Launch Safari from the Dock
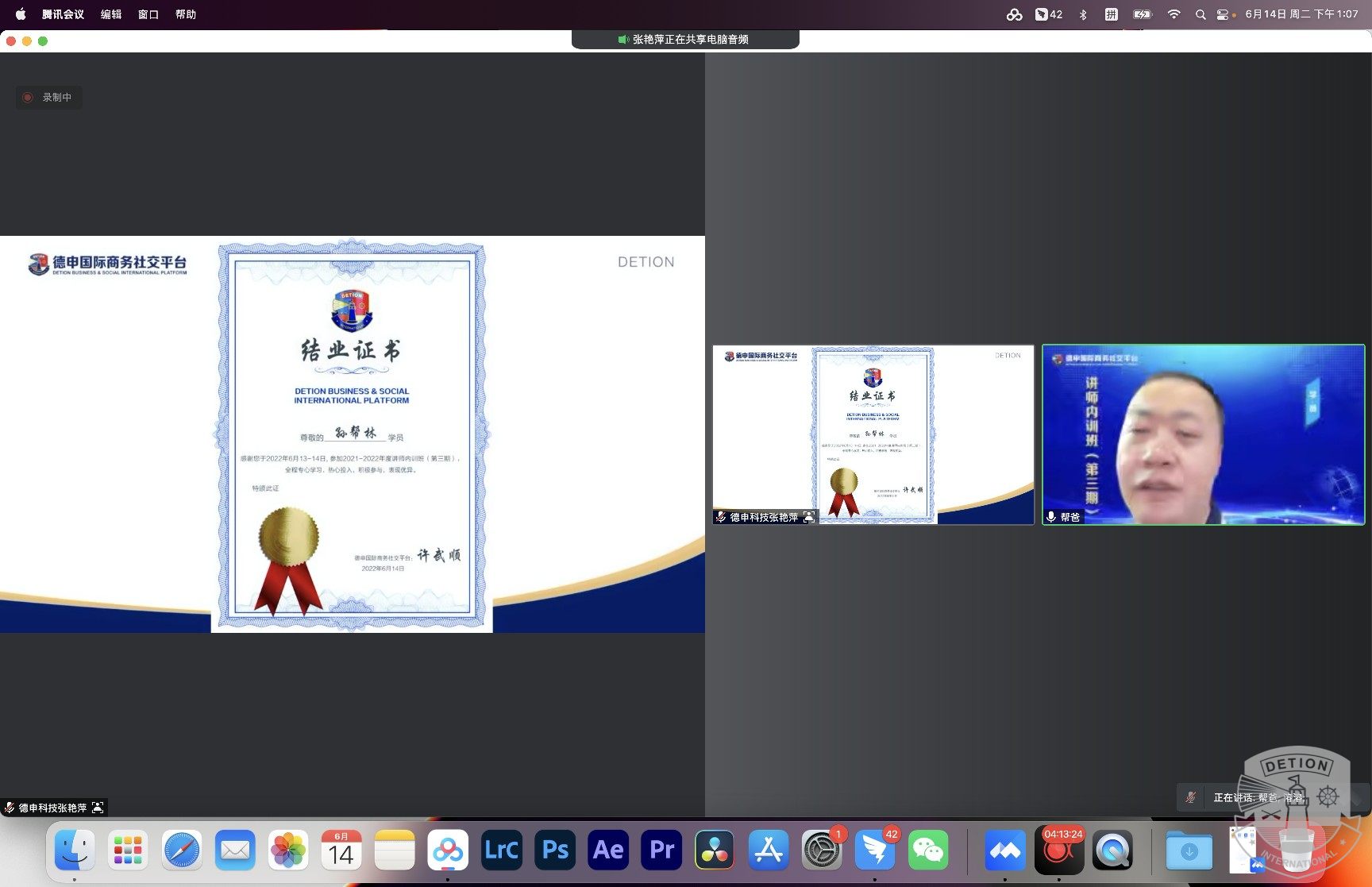Viewport: 1372px width, 887px height. pos(182,850)
